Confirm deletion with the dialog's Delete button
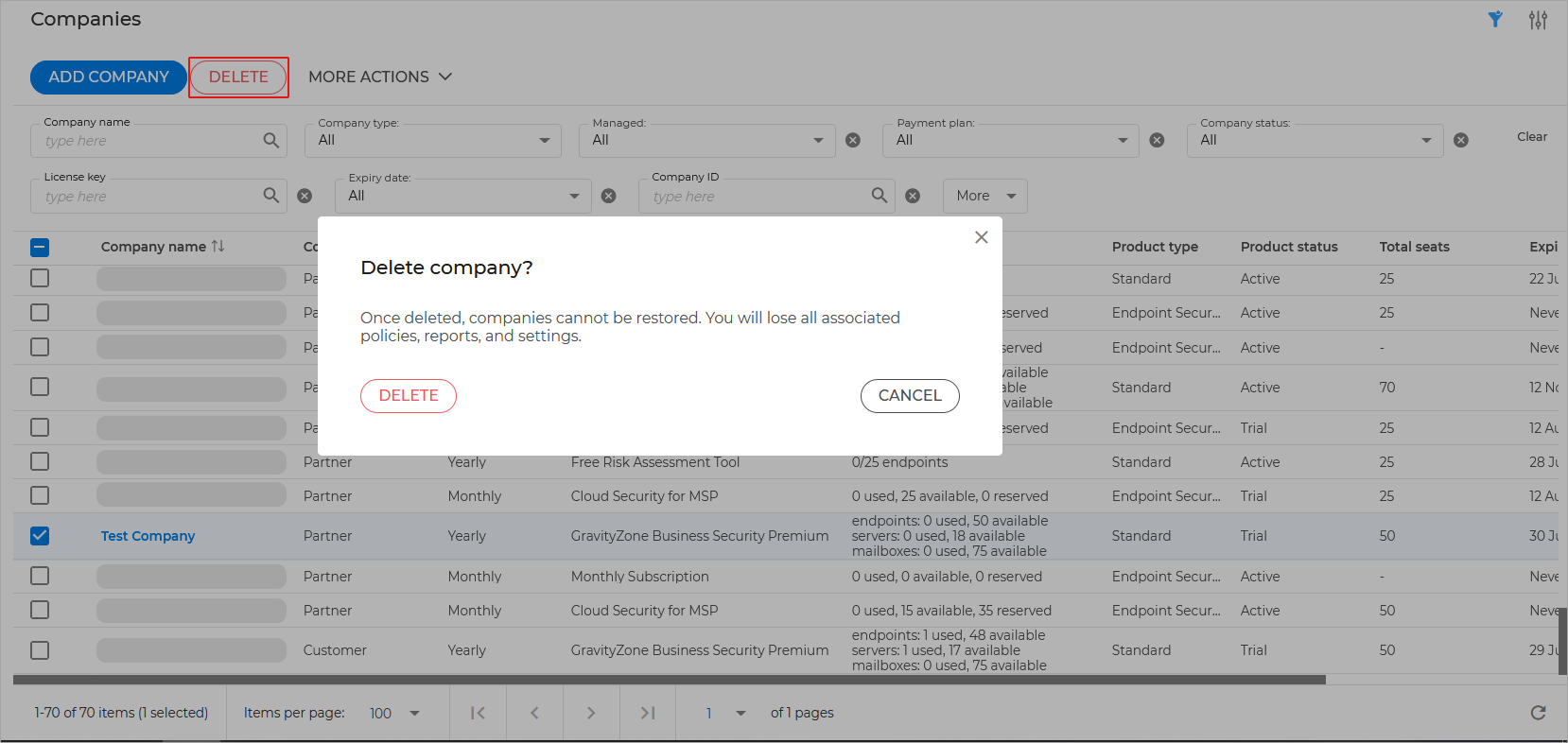The width and height of the screenshot is (1568, 743). 409,396
